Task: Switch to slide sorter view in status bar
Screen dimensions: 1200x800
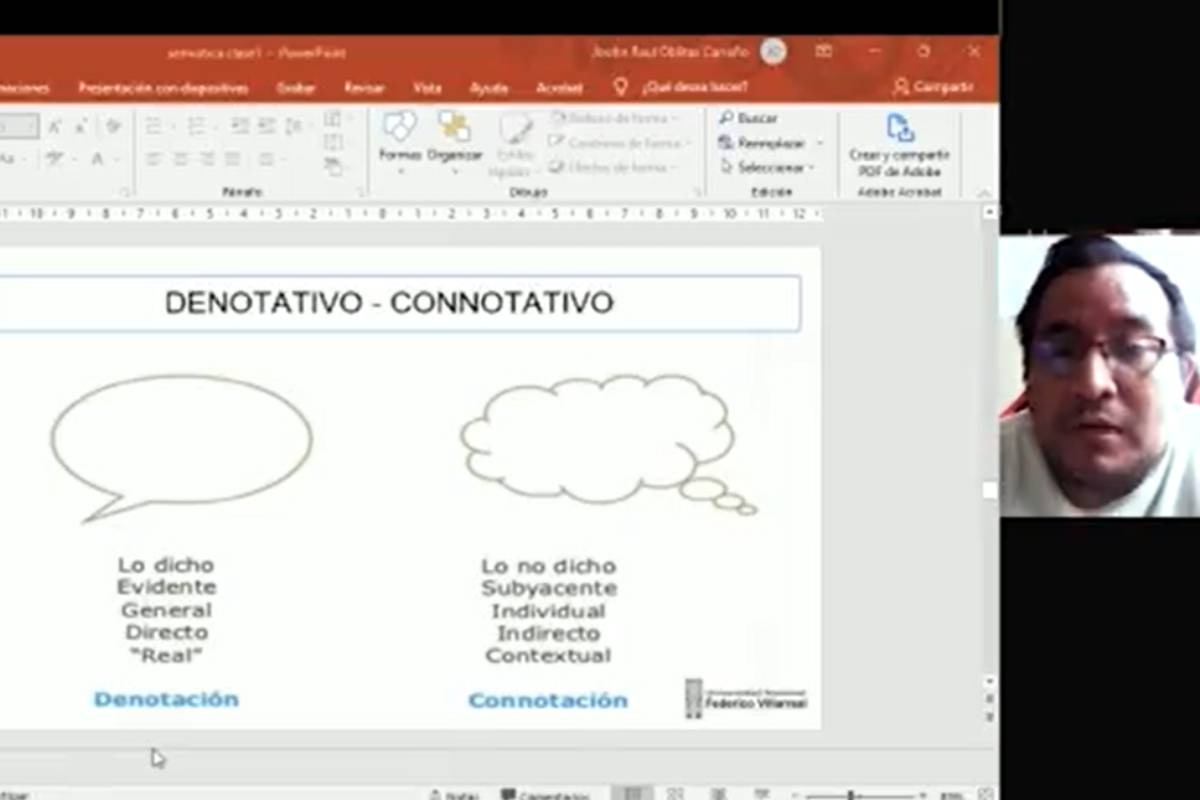Action: [x=676, y=794]
